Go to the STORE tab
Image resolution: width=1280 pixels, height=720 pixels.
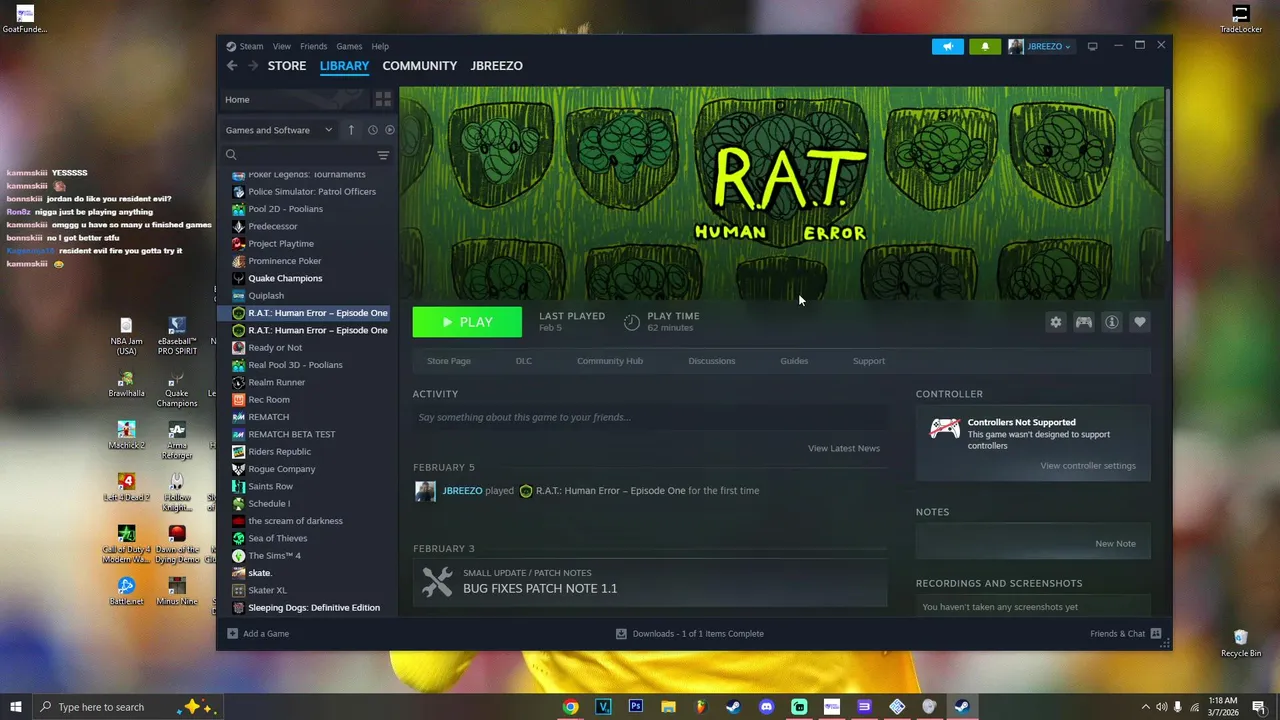(287, 66)
